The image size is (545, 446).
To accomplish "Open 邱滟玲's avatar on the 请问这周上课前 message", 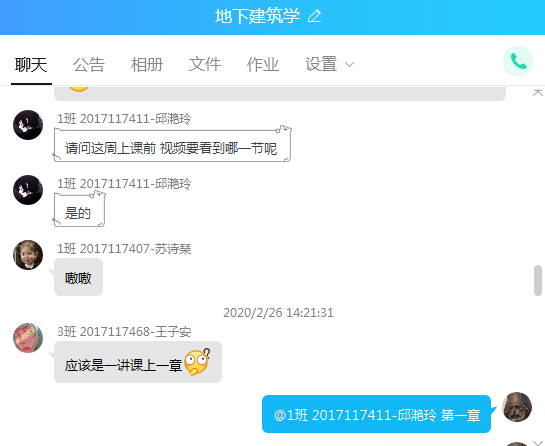I will pos(28,125).
